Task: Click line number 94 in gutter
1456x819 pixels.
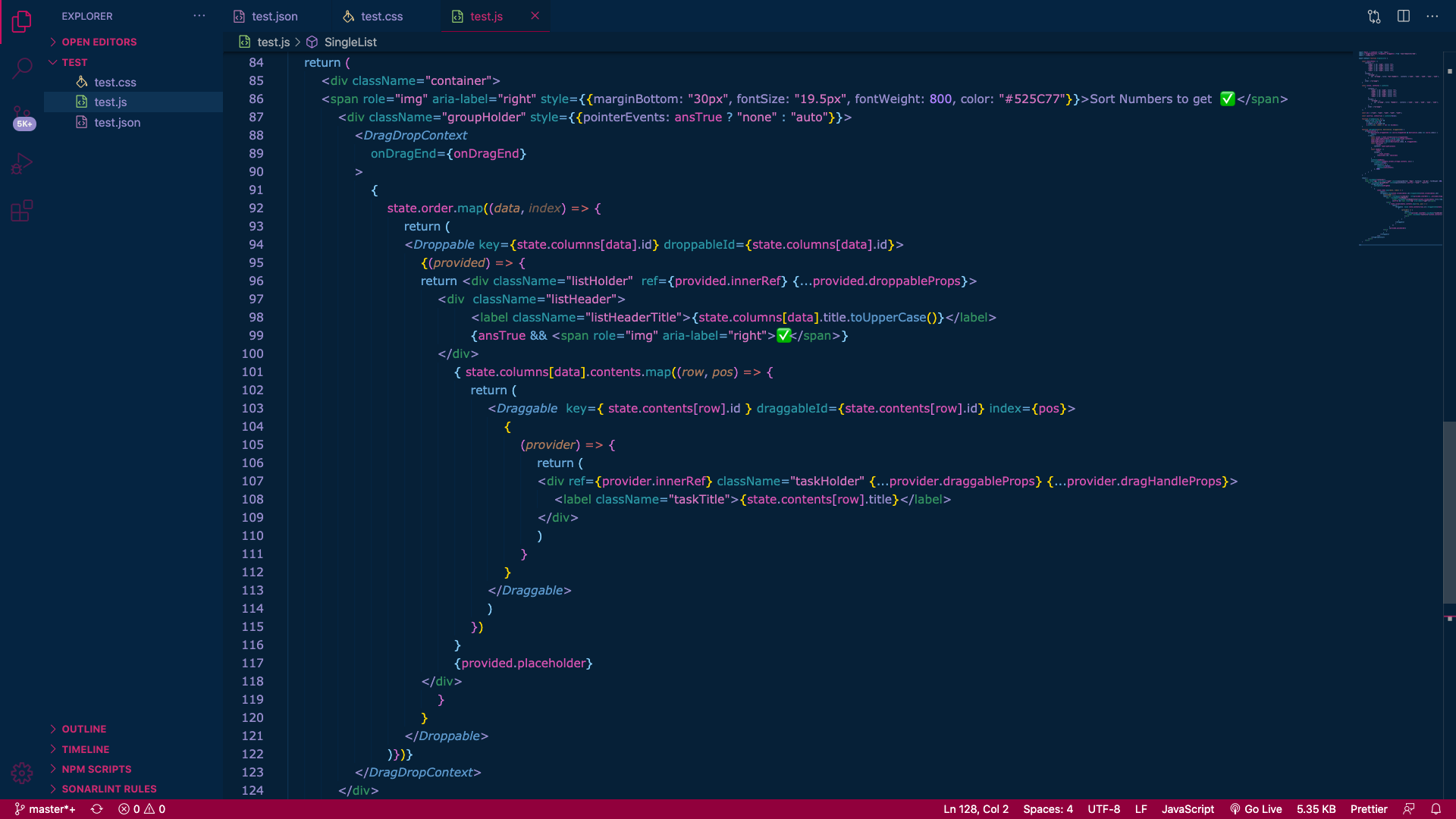Action: [x=256, y=244]
